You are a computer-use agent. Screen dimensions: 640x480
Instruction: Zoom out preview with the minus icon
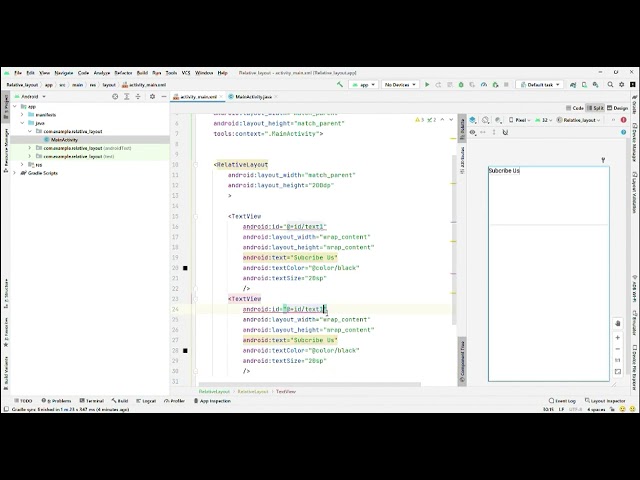tap(618, 349)
